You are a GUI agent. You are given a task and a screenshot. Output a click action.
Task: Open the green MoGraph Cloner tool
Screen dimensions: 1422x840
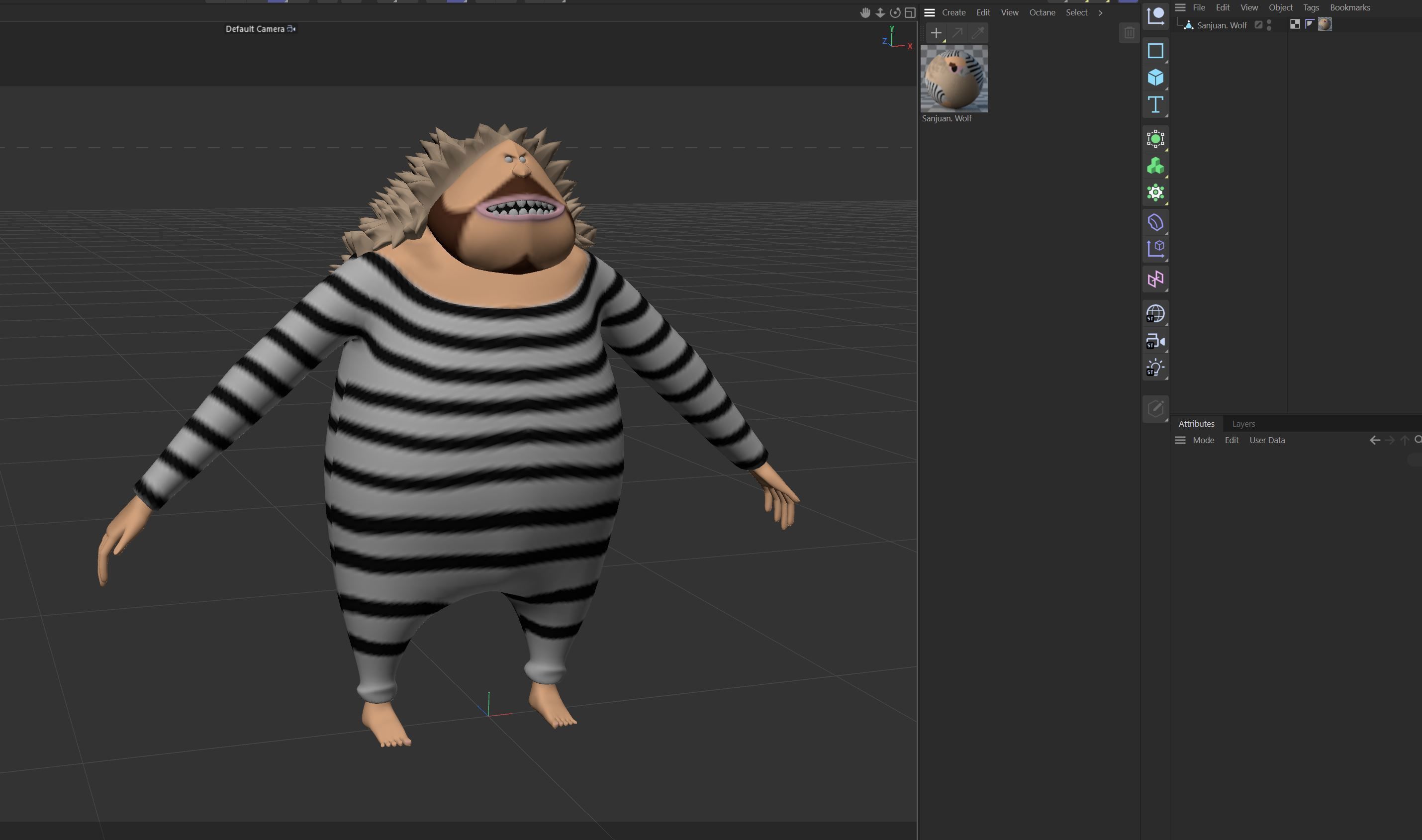(x=1155, y=166)
